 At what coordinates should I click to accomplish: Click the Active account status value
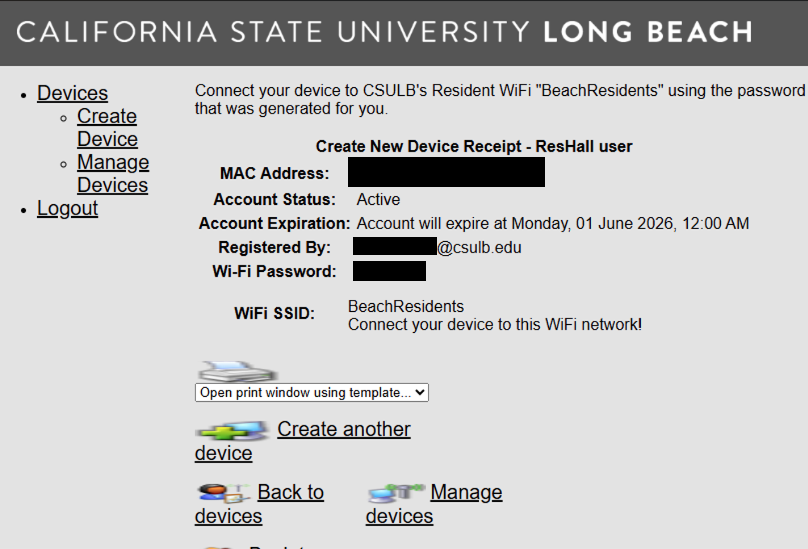click(378, 199)
